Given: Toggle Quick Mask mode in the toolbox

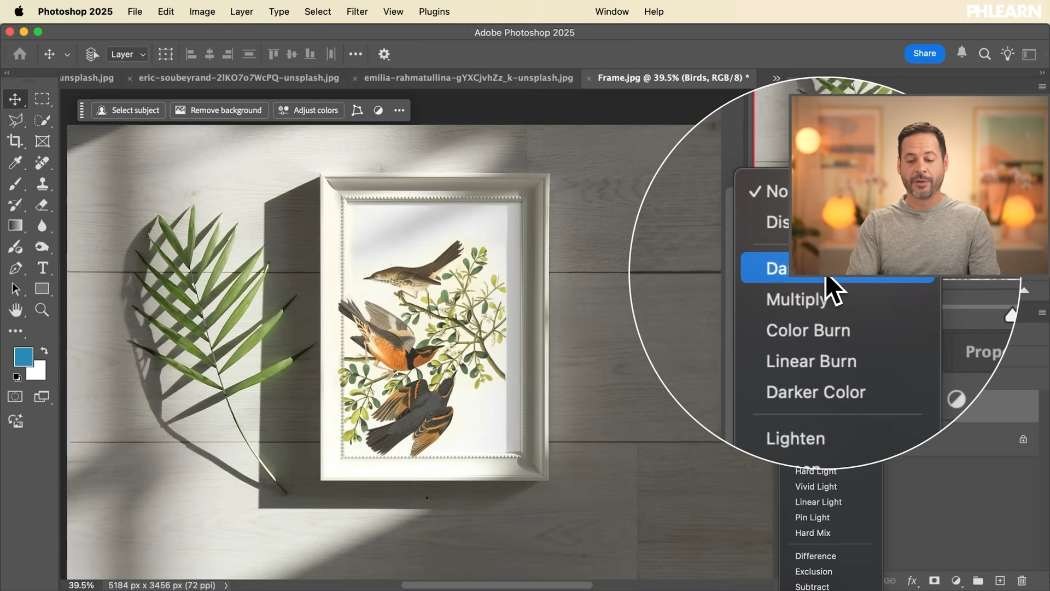Looking at the screenshot, I should (15, 396).
